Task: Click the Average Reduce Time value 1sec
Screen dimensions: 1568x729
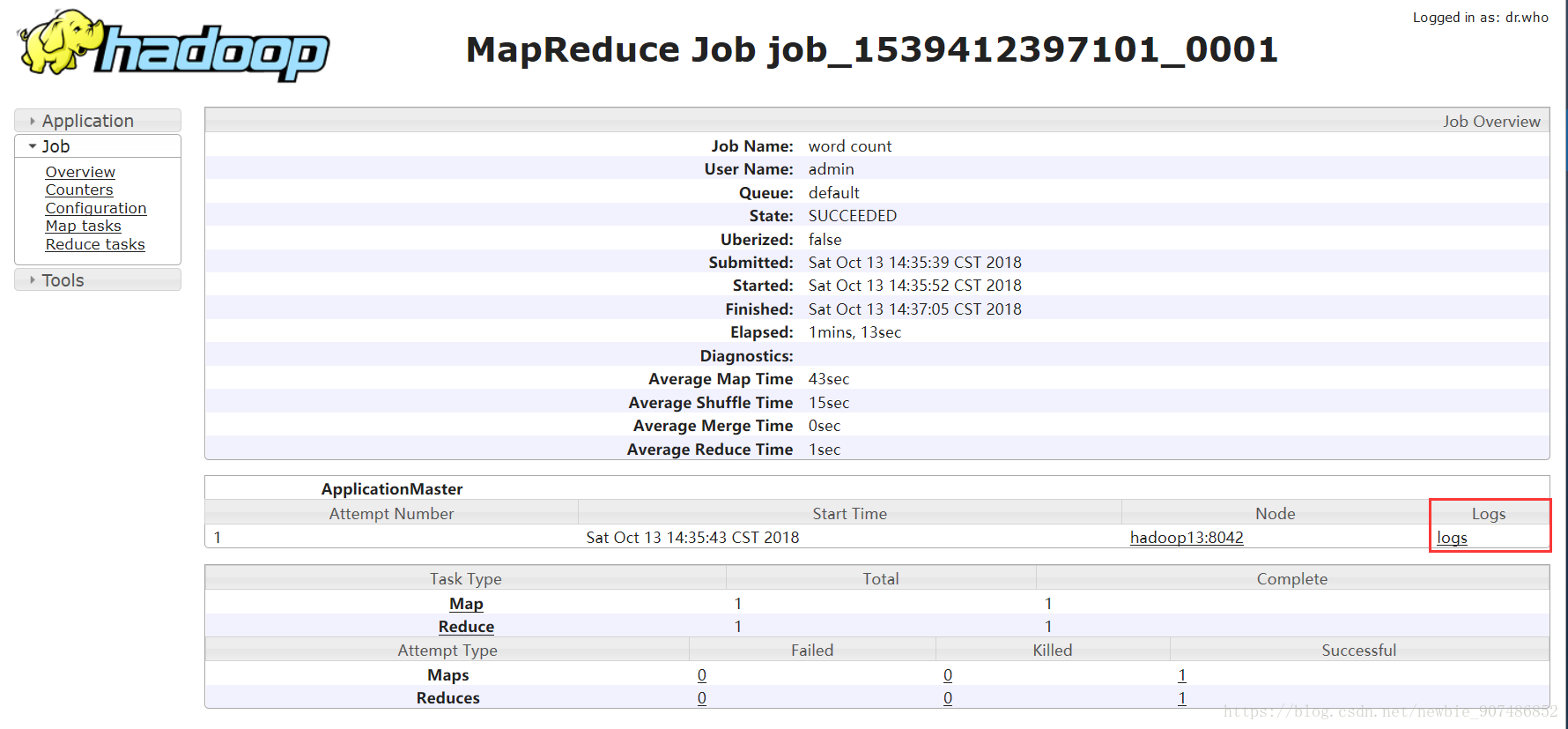Action: (825, 450)
